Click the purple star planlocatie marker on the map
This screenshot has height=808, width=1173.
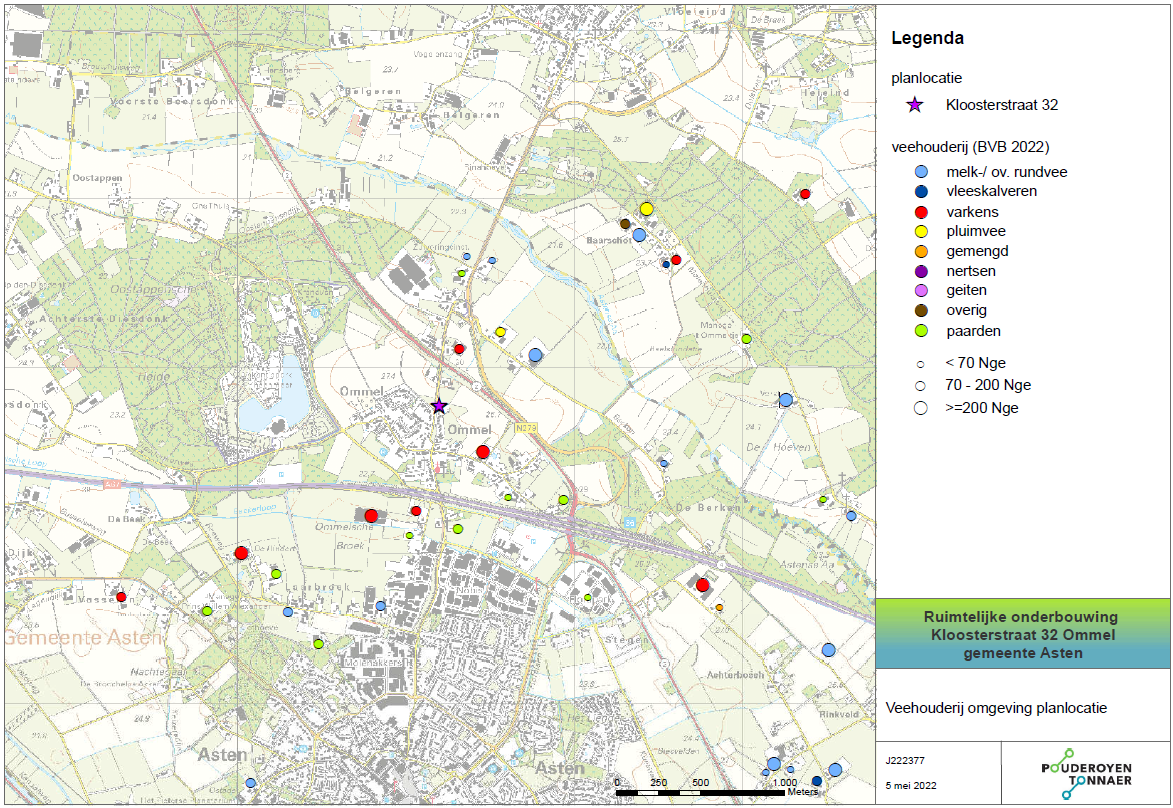439,405
